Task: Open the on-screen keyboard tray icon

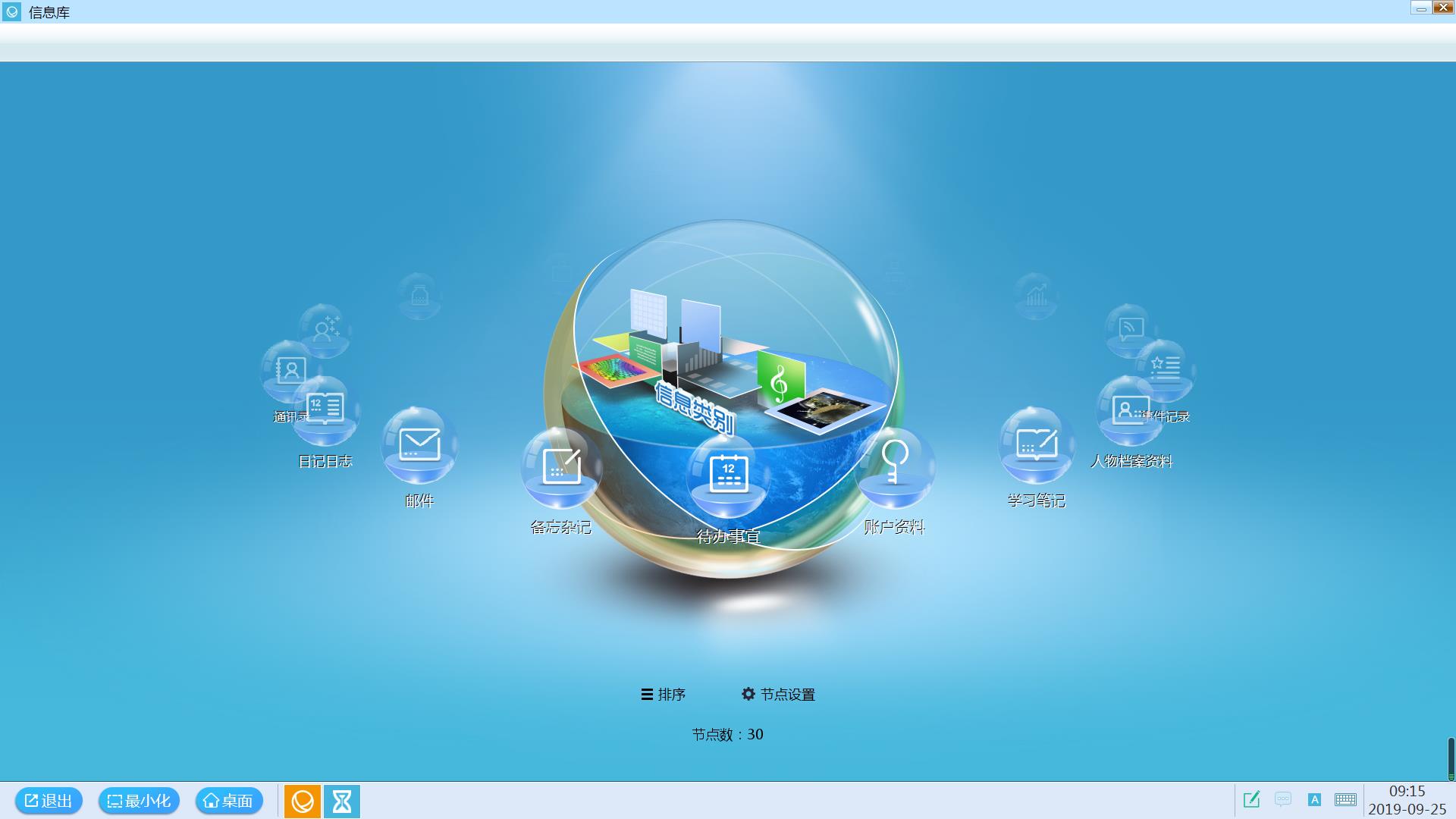Action: (x=1345, y=799)
